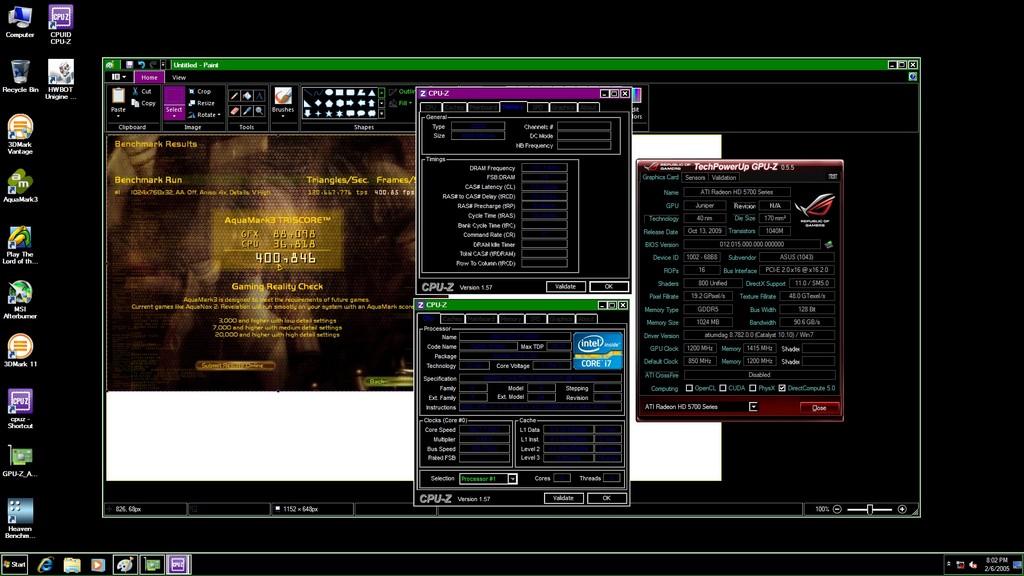Click GPU-Z BIOS save chip icon
1024x576 pixels.
click(829, 244)
